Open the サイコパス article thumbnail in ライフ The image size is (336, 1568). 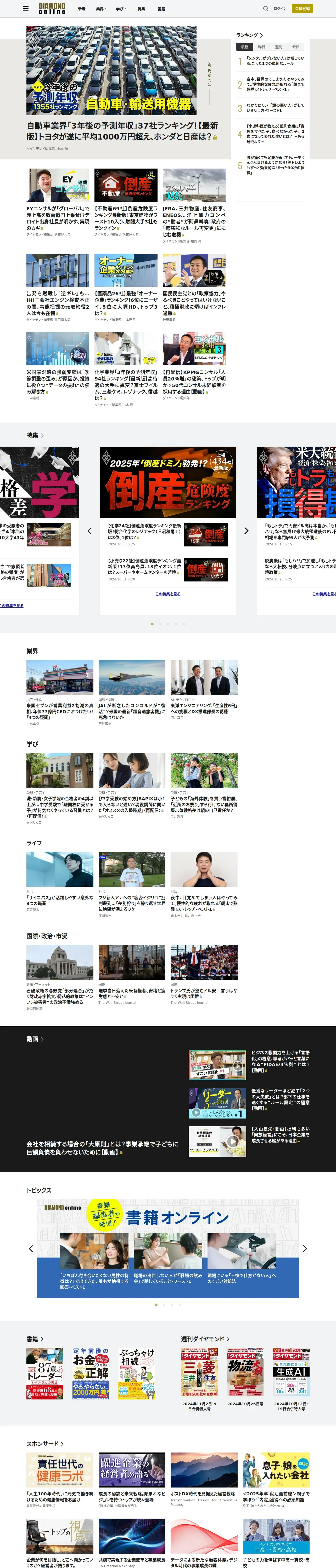(60, 869)
